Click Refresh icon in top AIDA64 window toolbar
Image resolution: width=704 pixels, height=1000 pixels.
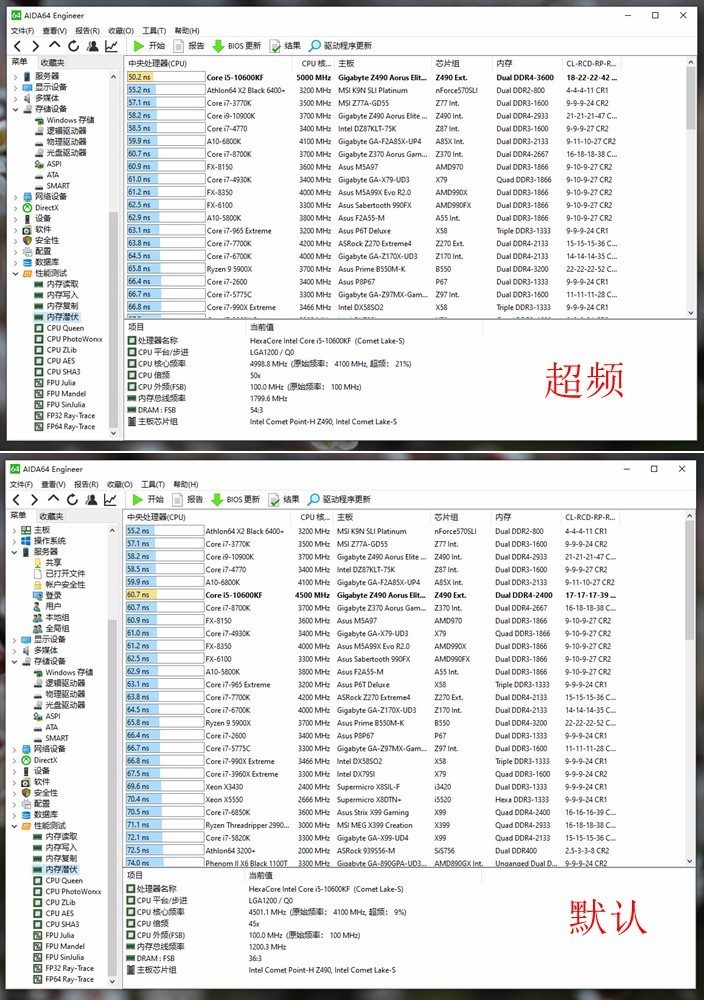(x=73, y=46)
